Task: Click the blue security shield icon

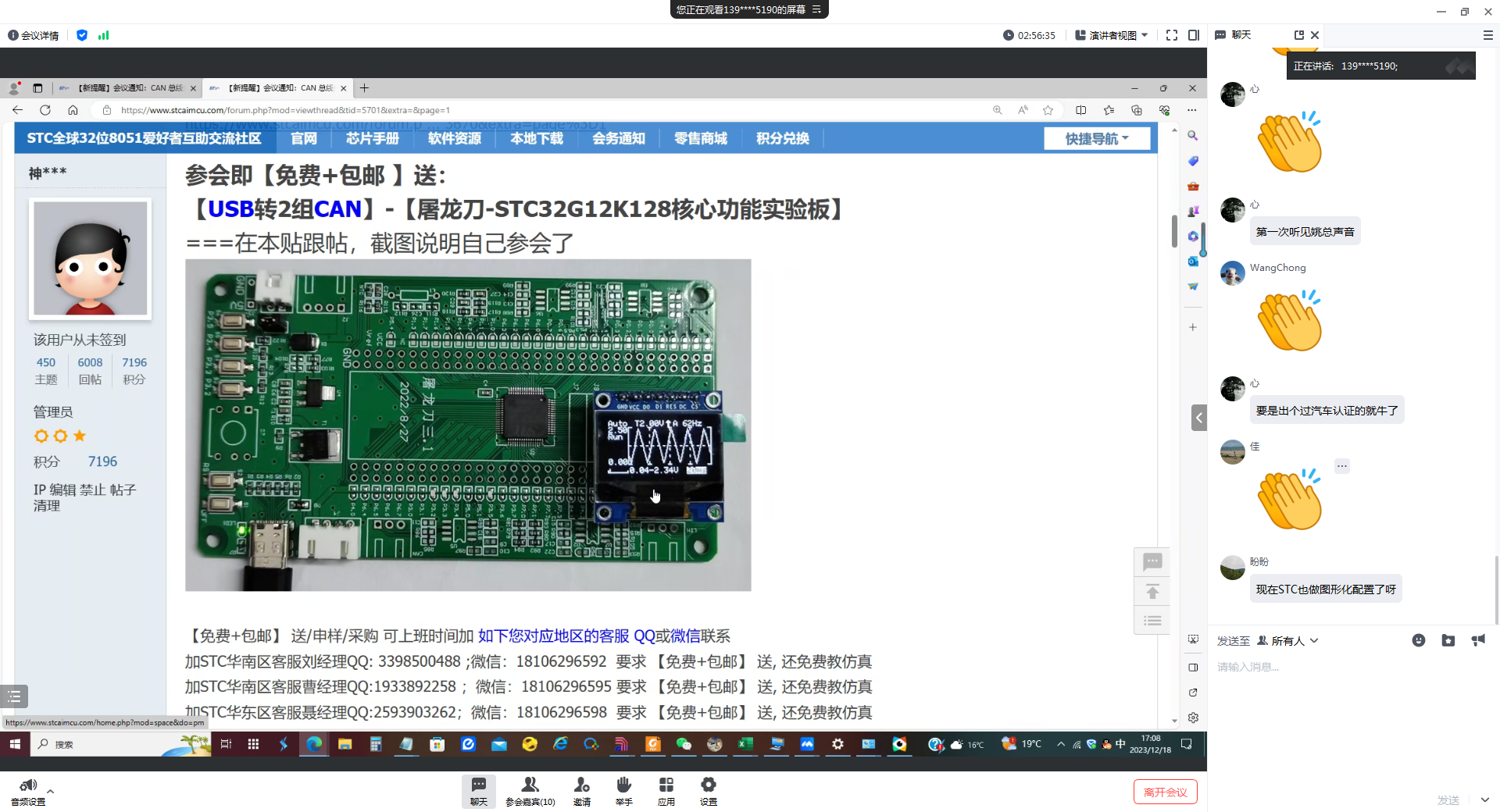Action: [82, 35]
